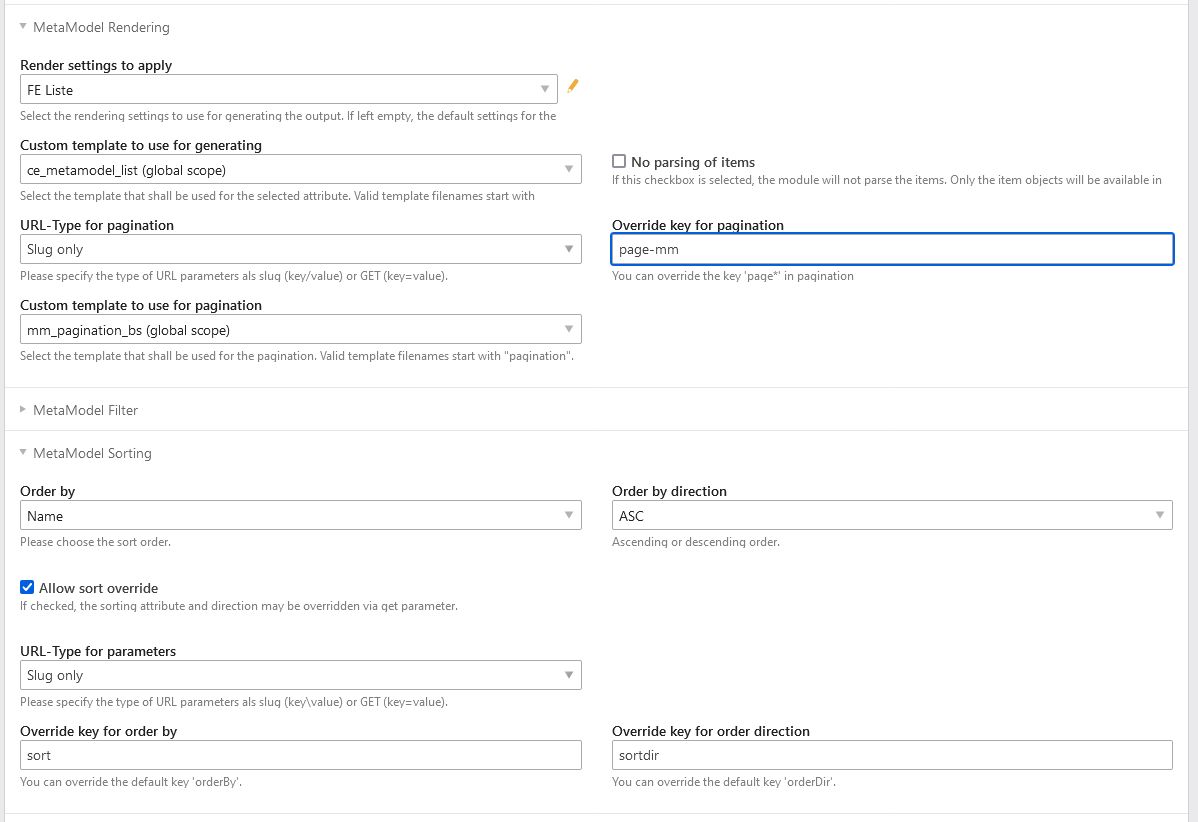The height and width of the screenshot is (822, 1198).
Task: Click the pencil edit icon beside render settings
Action: (572, 86)
